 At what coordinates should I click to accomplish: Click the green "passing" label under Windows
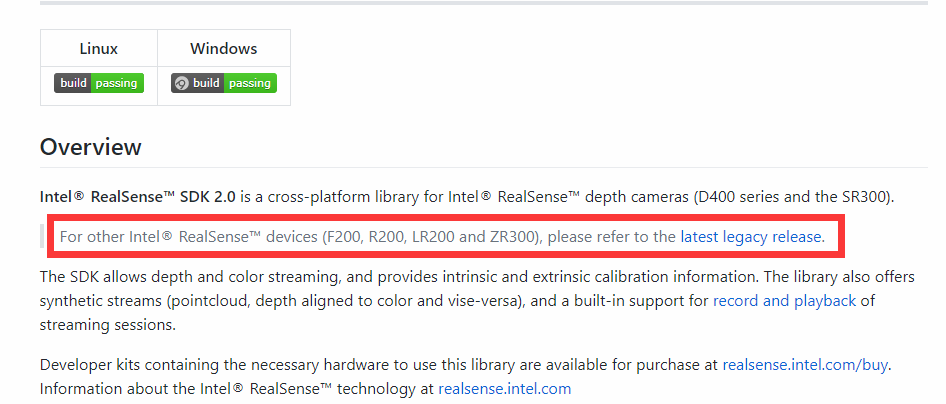(x=249, y=83)
